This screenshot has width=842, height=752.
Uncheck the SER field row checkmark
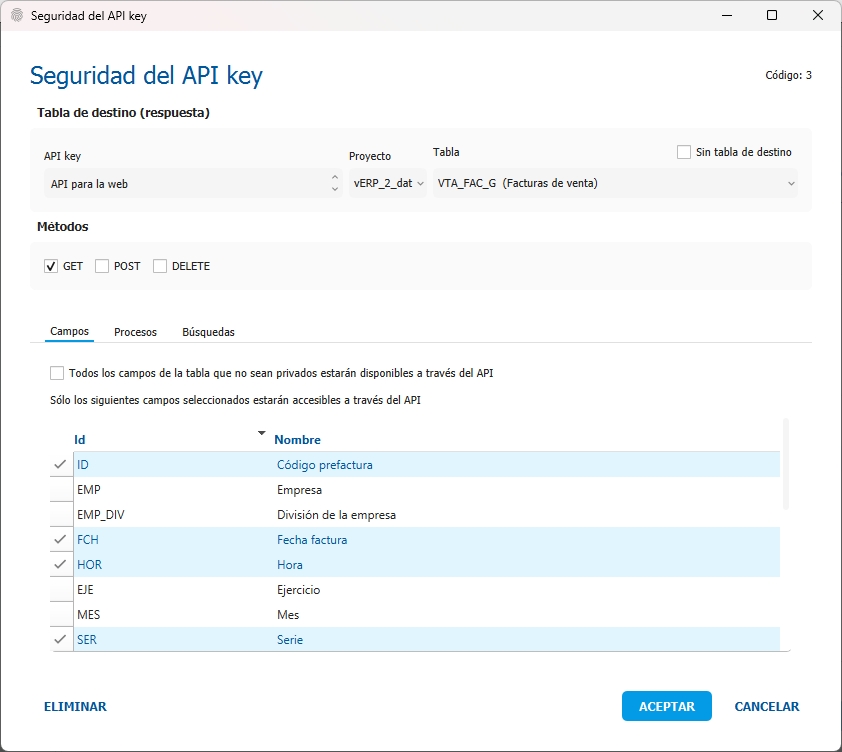61,640
